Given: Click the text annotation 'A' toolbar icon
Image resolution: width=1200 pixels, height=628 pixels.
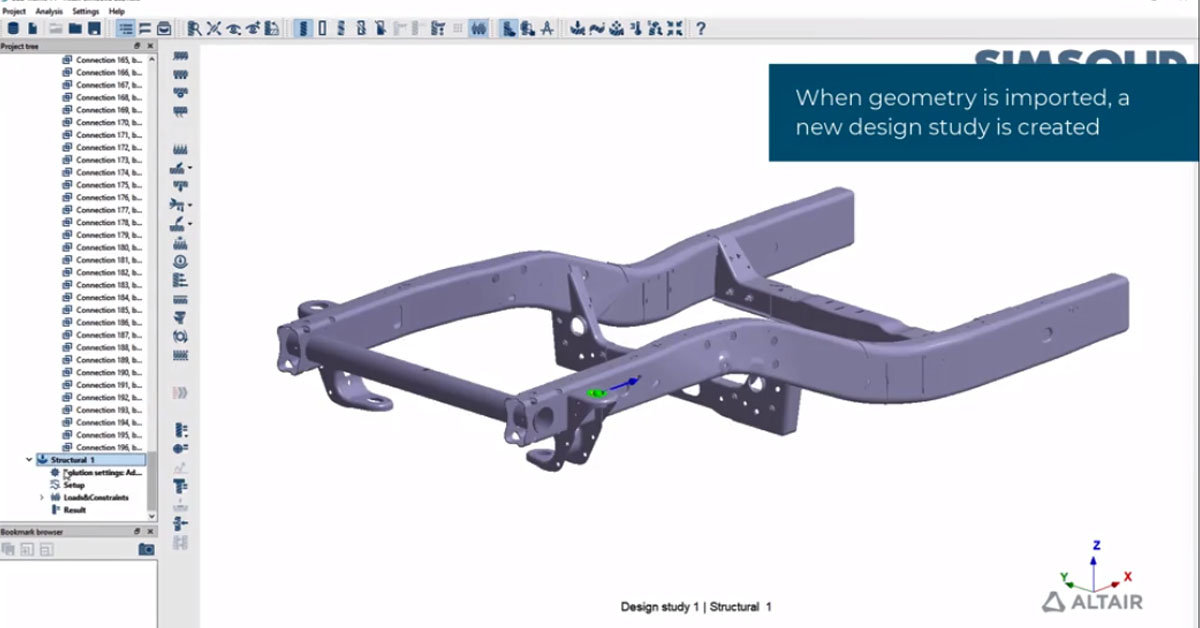Looking at the screenshot, I should point(547,29).
